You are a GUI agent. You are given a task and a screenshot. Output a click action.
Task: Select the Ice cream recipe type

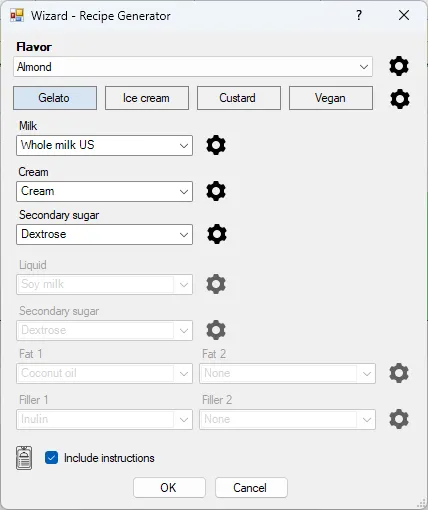tap(147, 98)
